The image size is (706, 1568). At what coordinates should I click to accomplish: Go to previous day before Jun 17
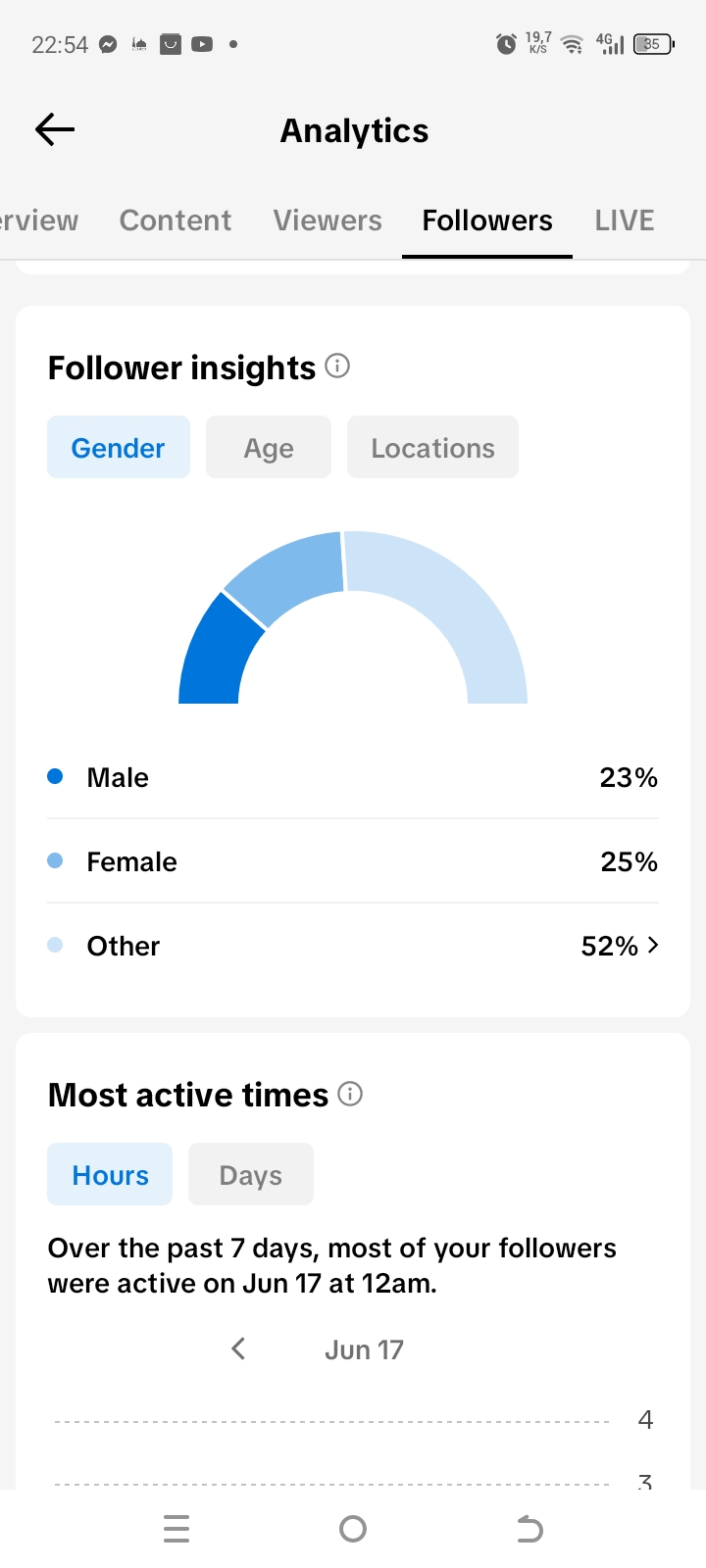pyautogui.click(x=238, y=1348)
